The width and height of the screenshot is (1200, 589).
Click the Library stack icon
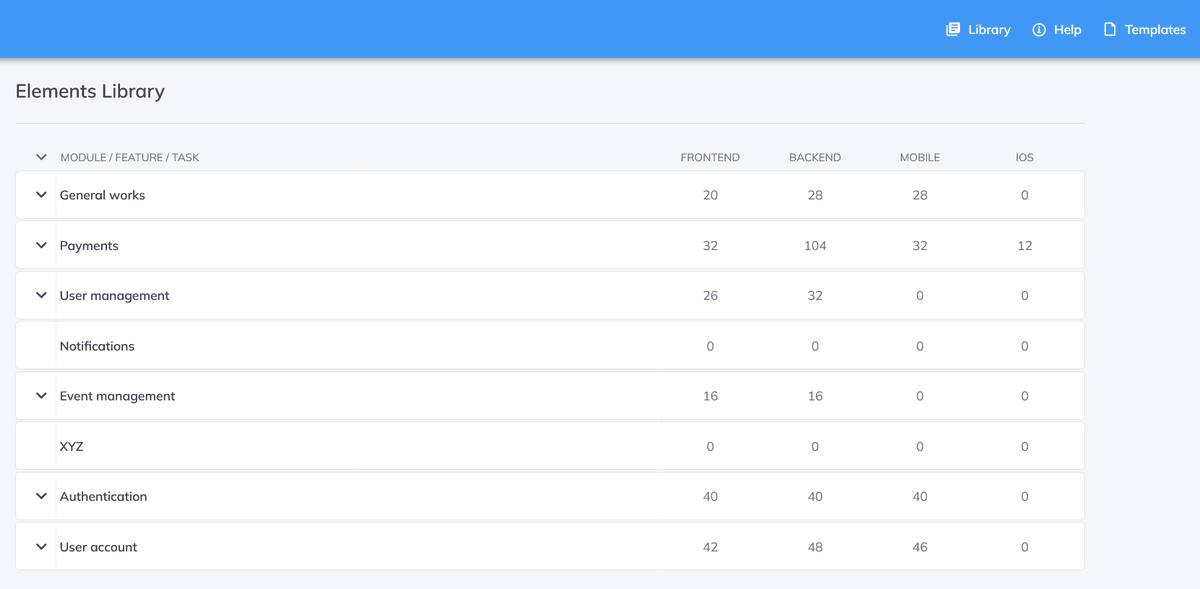point(953,29)
